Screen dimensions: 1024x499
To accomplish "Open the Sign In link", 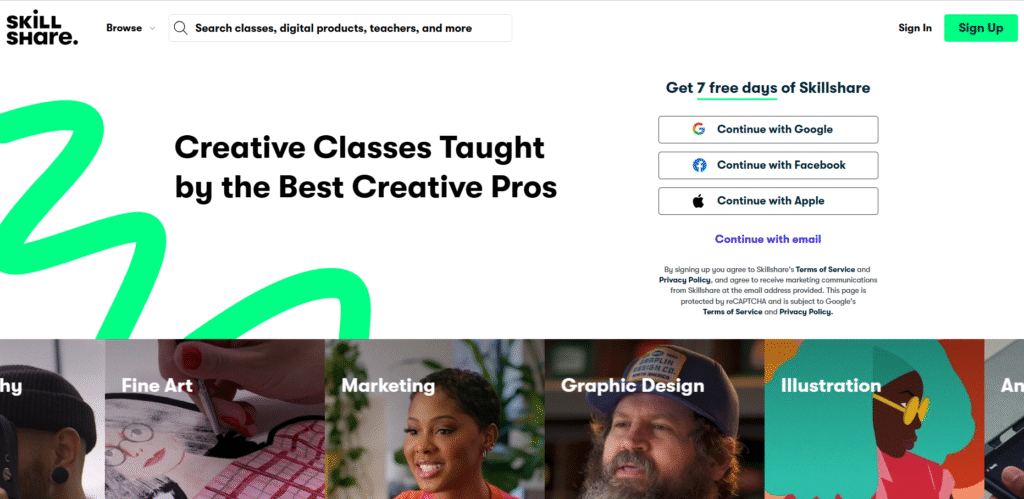I will point(915,28).
